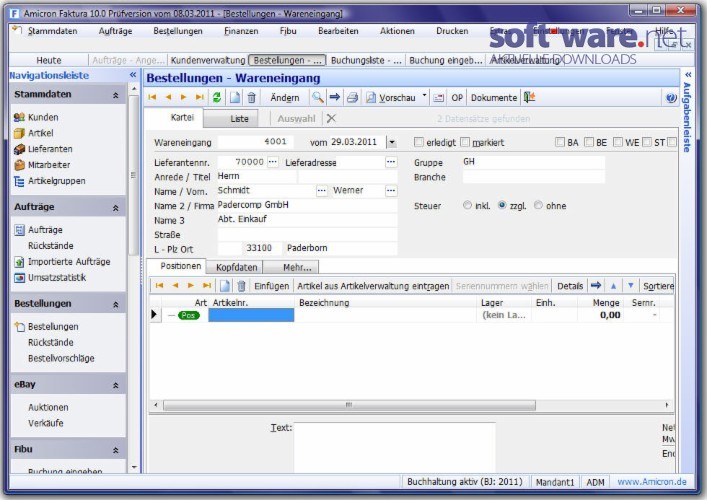Go to first record in main toolbar
707x500 pixels.
(x=152, y=97)
